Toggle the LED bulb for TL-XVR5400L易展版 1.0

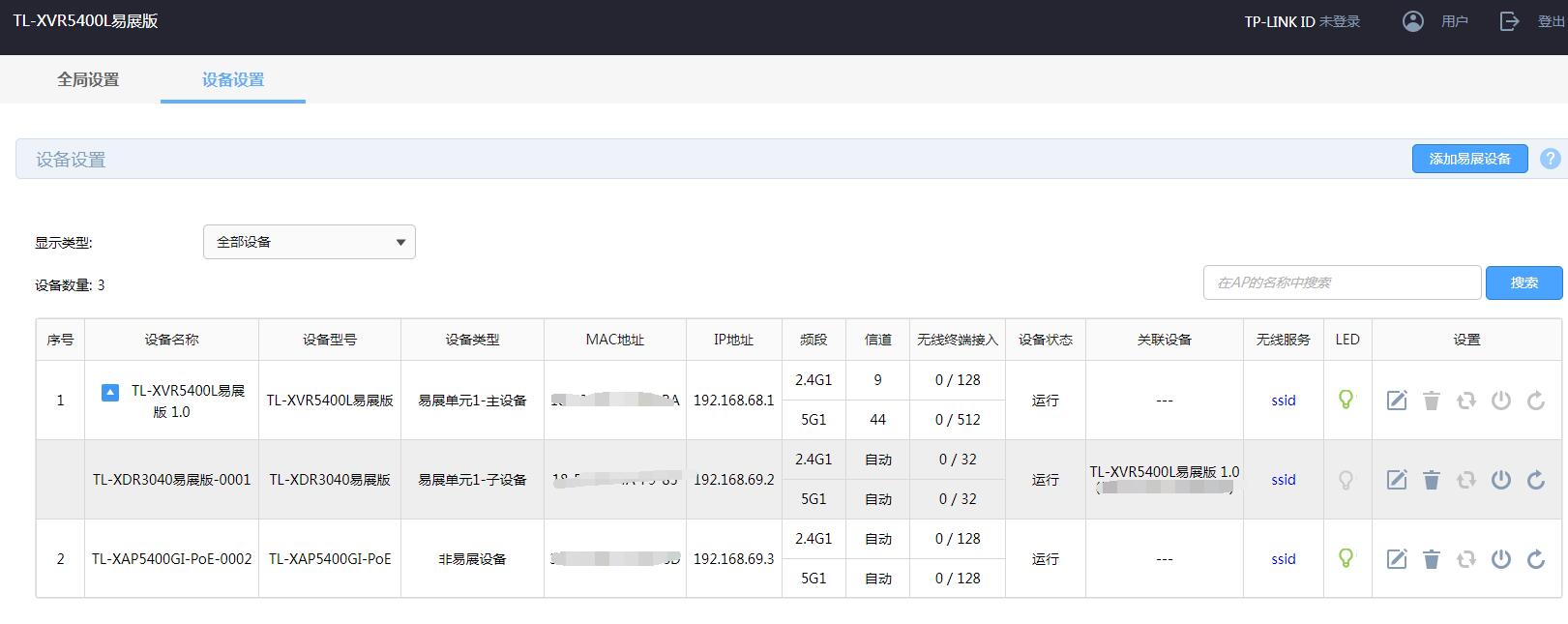pyautogui.click(x=1346, y=400)
